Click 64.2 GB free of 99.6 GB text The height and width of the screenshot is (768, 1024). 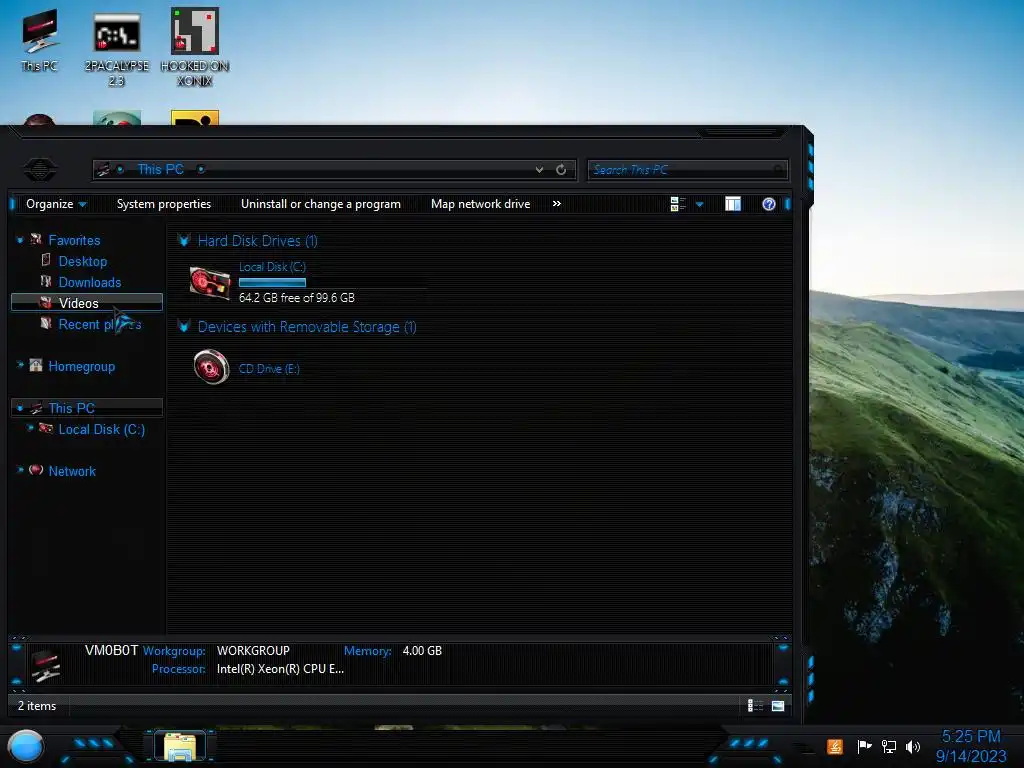(x=297, y=298)
